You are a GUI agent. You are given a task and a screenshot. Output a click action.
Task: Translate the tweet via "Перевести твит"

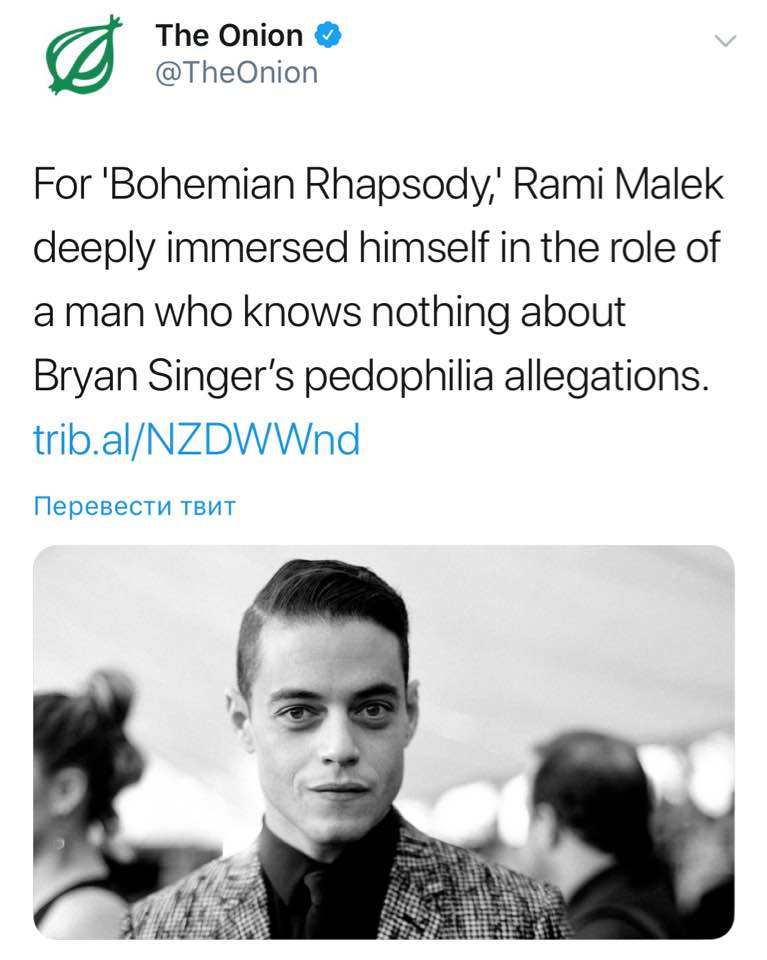[135, 505]
